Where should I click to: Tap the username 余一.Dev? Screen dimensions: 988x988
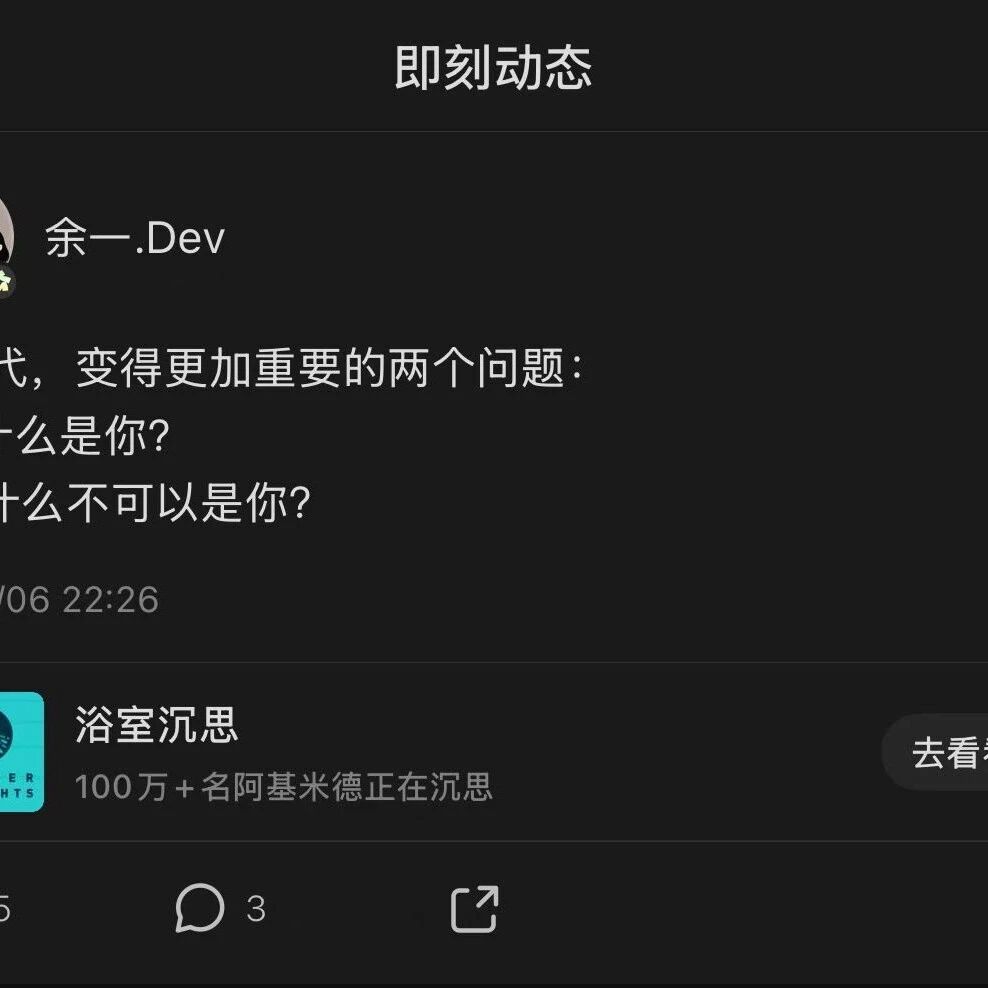click(x=135, y=238)
